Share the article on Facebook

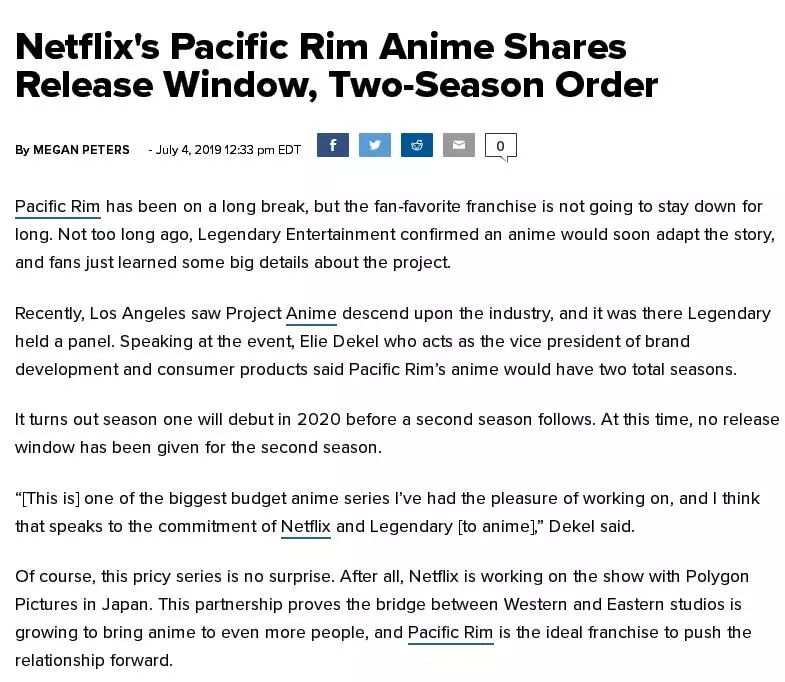(332, 145)
